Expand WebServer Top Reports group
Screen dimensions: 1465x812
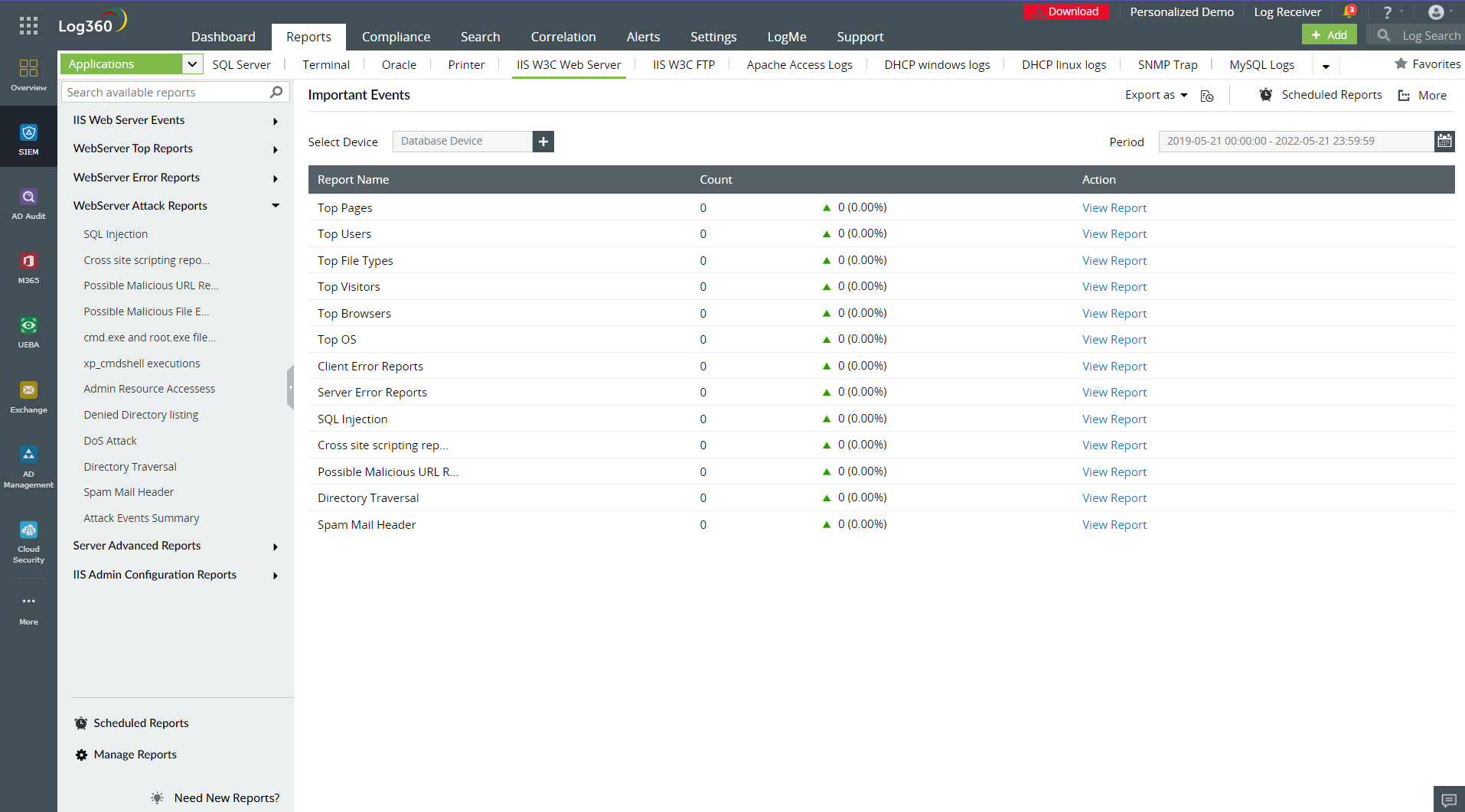[275, 149]
